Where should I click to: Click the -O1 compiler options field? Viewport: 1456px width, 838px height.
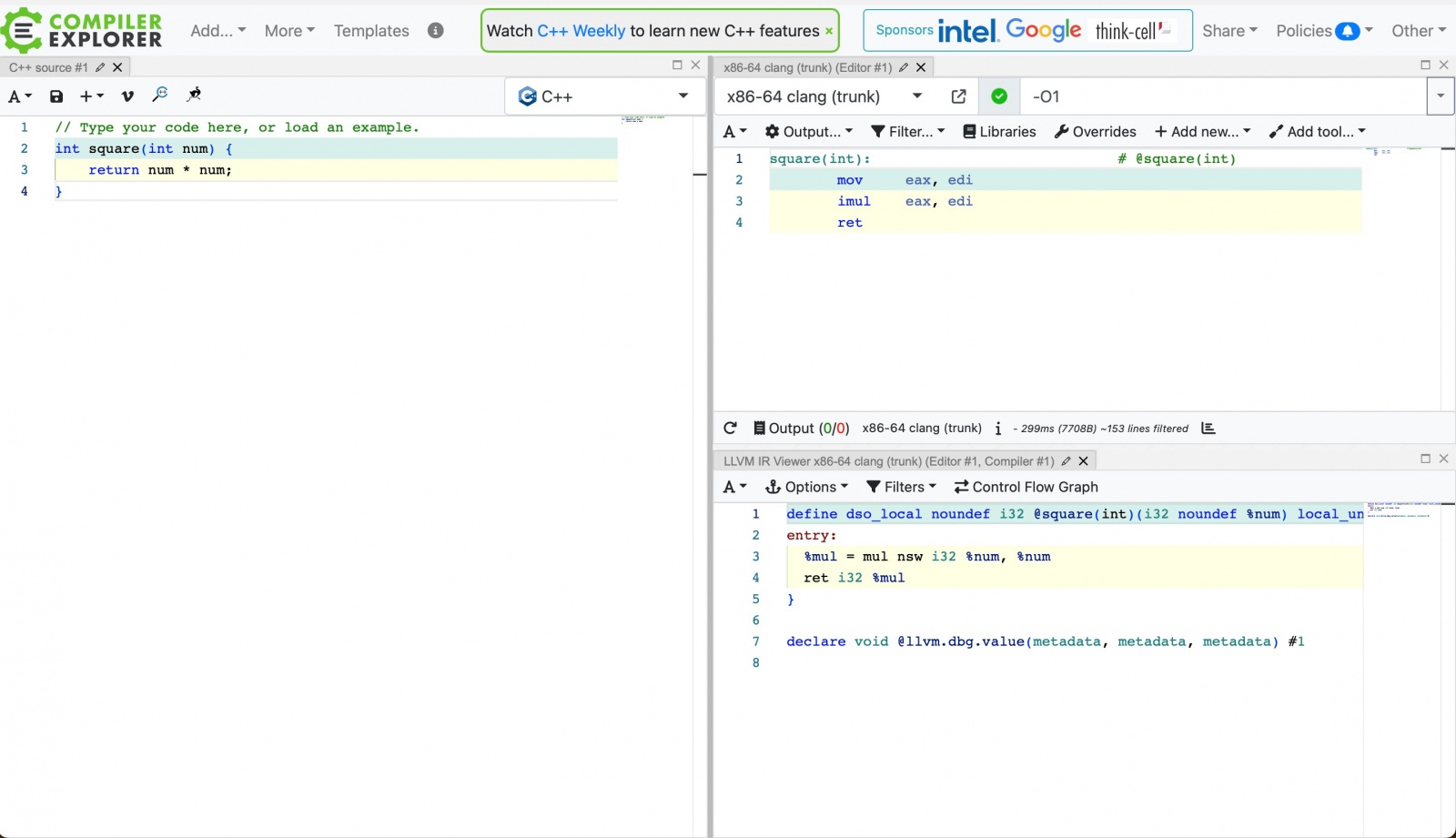[1223, 96]
